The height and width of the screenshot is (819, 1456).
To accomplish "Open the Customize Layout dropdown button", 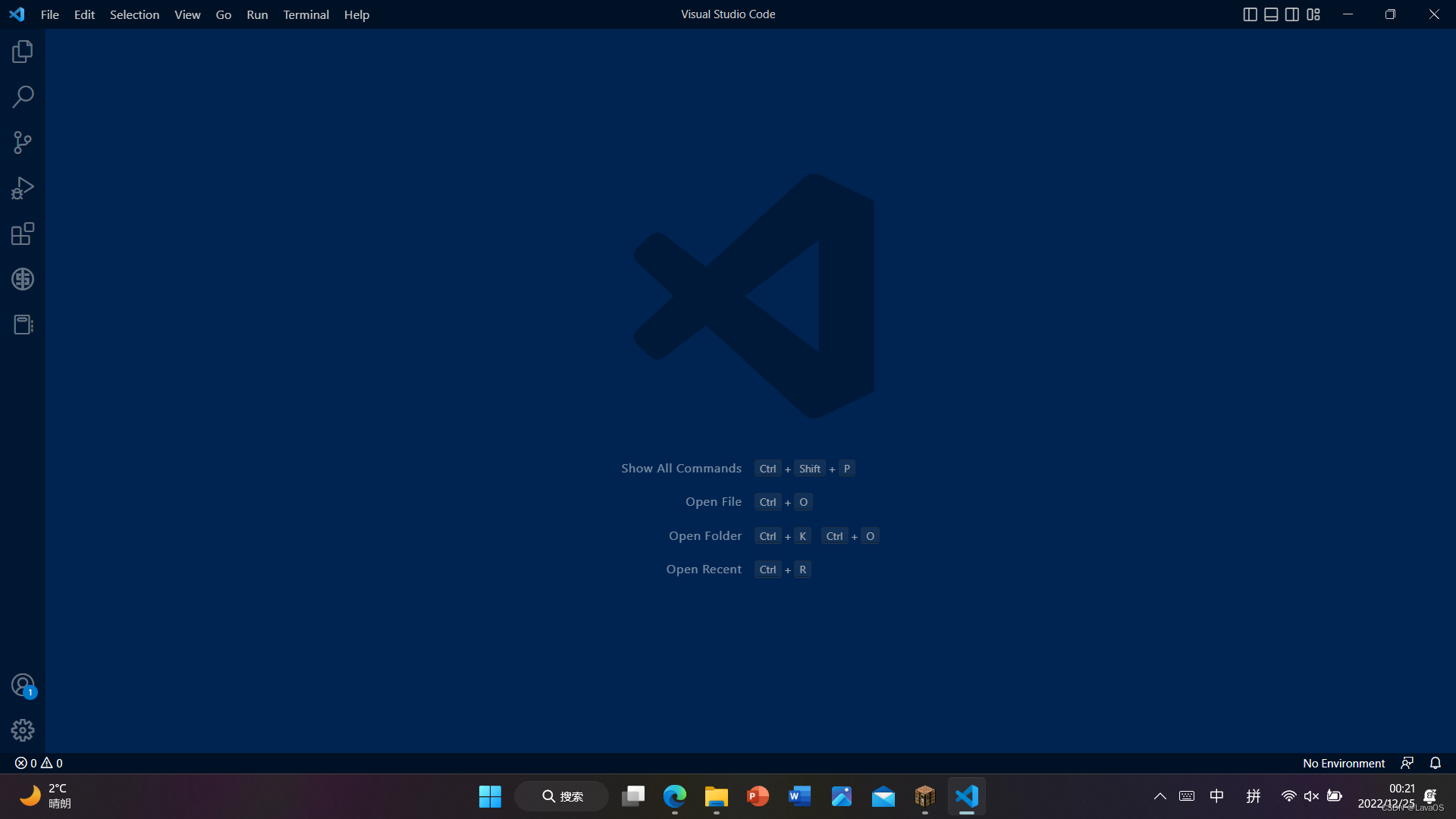I will 1313,14.
